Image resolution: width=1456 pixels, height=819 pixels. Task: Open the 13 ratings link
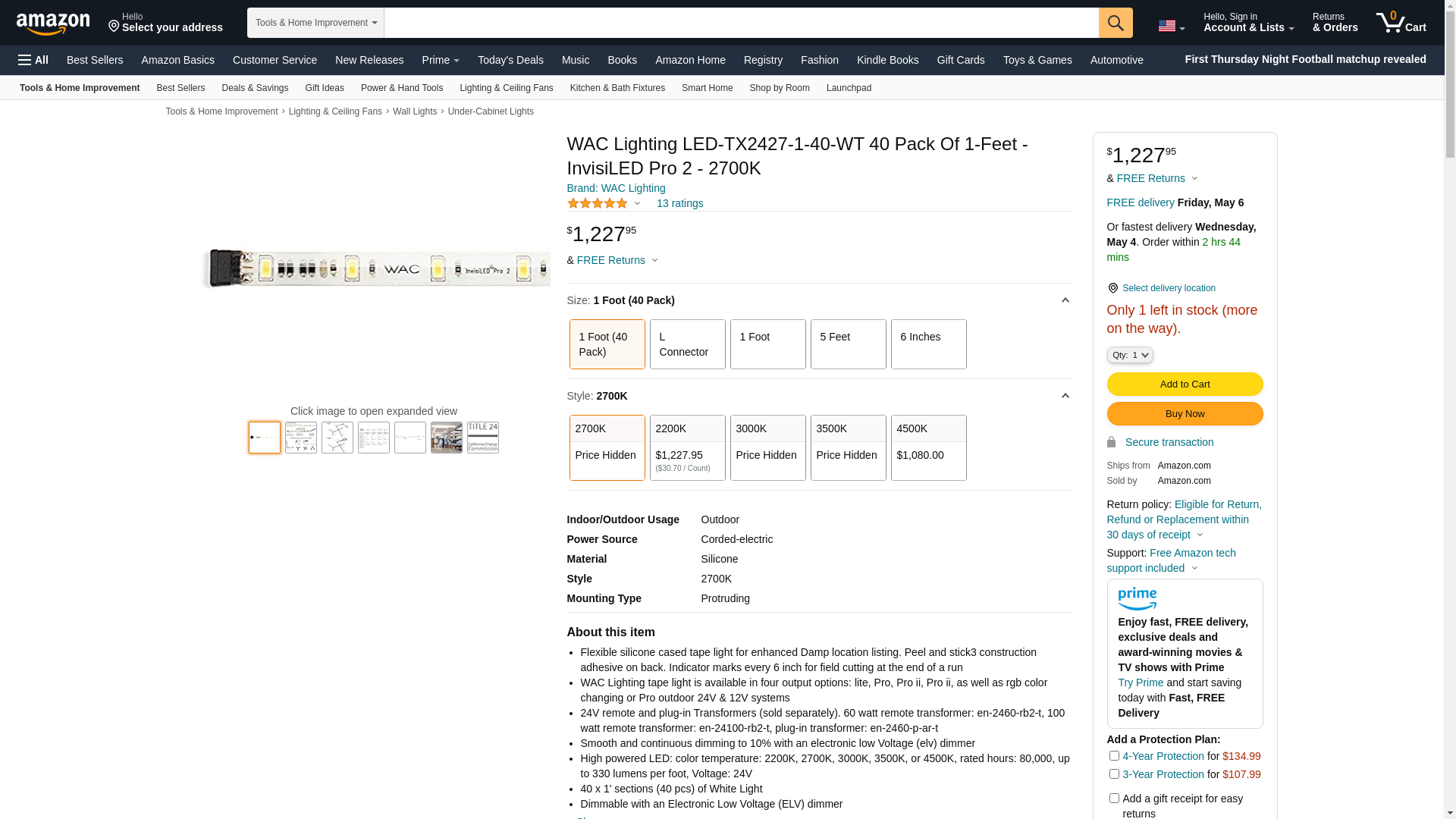pos(679,203)
